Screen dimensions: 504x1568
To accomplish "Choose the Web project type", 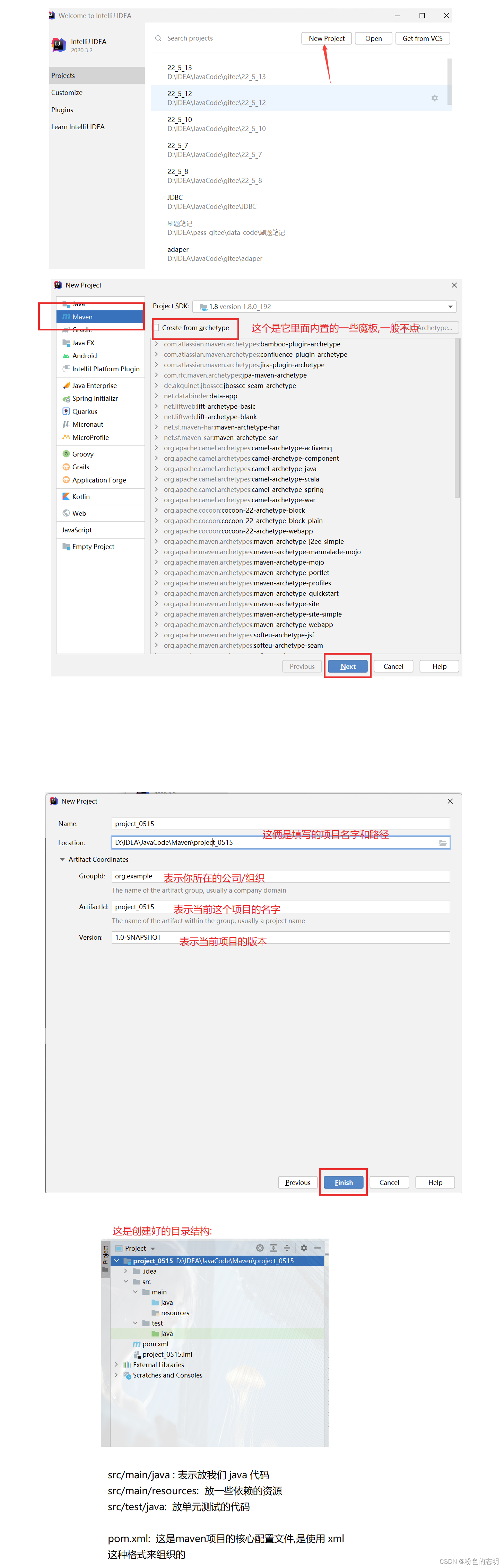I will click(74, 513).
